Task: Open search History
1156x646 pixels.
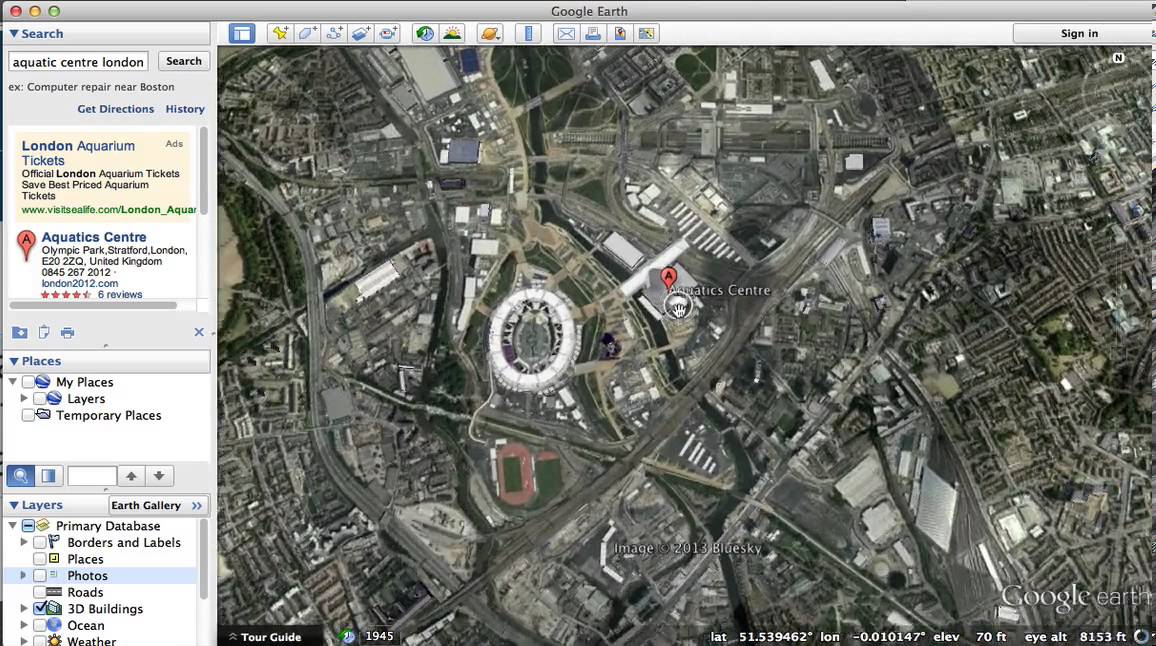Action: pyautogui.click(x=185, y=109)
